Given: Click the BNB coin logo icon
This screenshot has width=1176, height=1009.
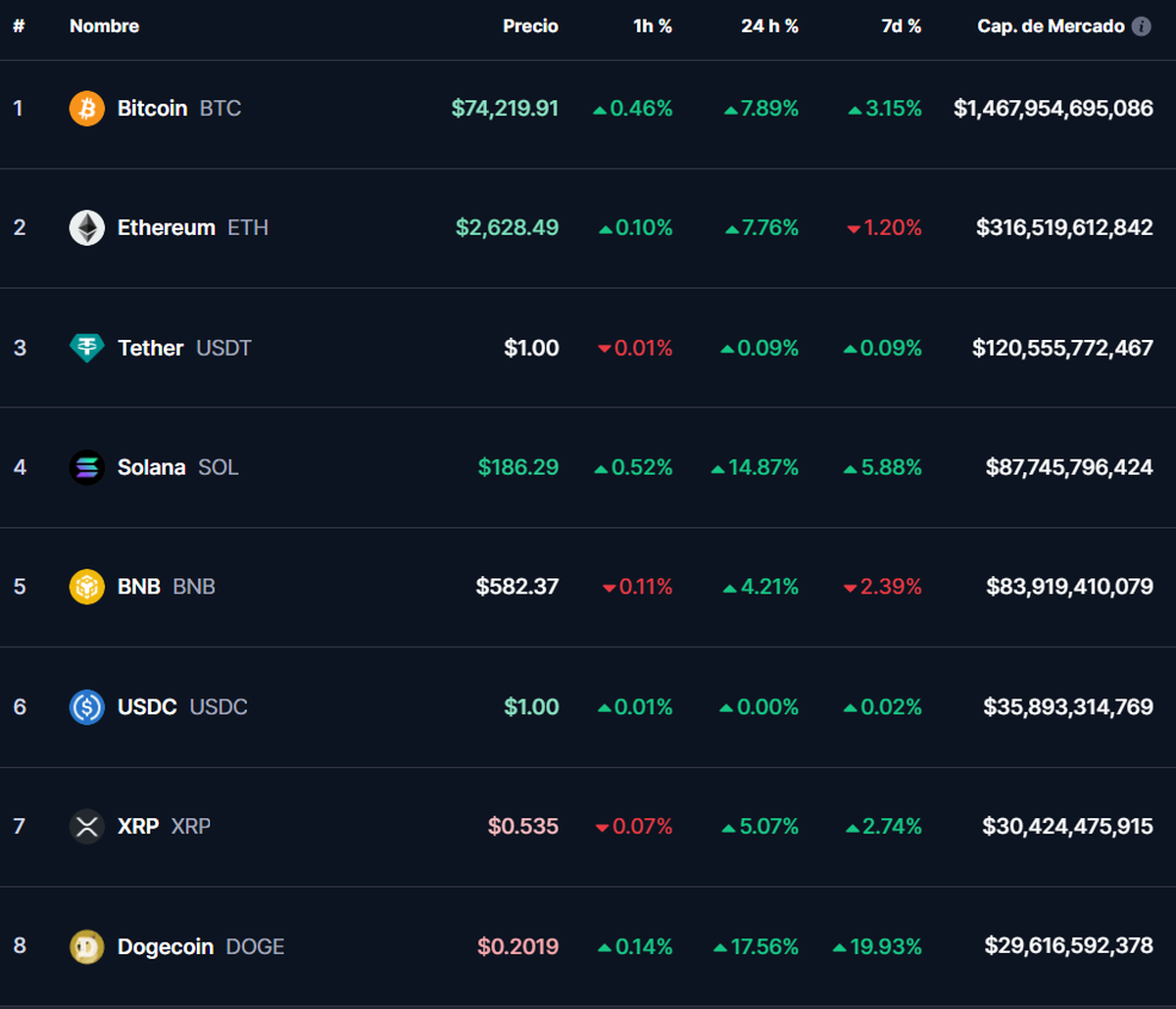Looking at the screenshot, I should [86, 587].
